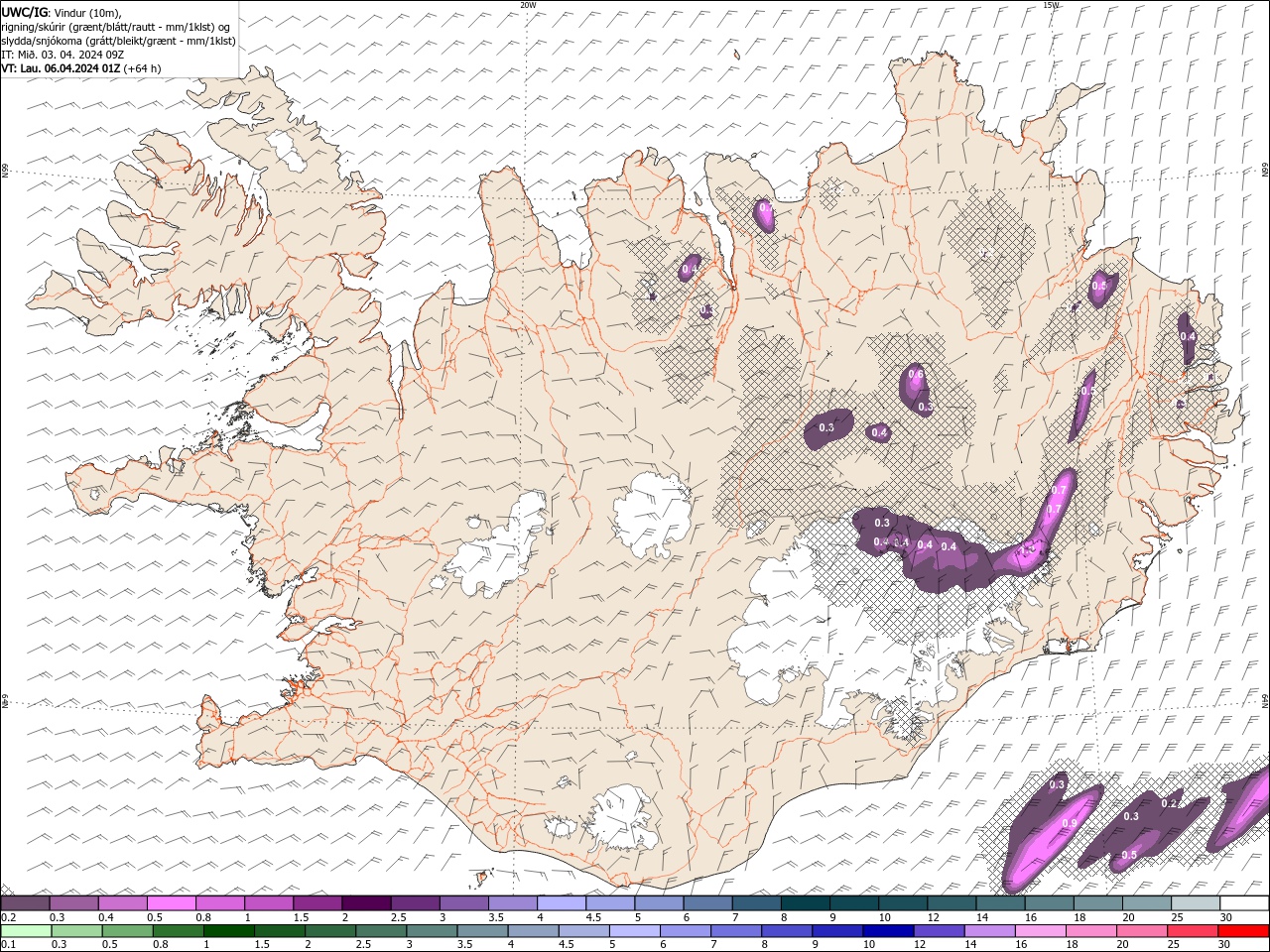Click the 'VT: Lau. 06.04.2024 01Z (+64 h)' line
The image size is (1270, 952).
tap(81, 68)
